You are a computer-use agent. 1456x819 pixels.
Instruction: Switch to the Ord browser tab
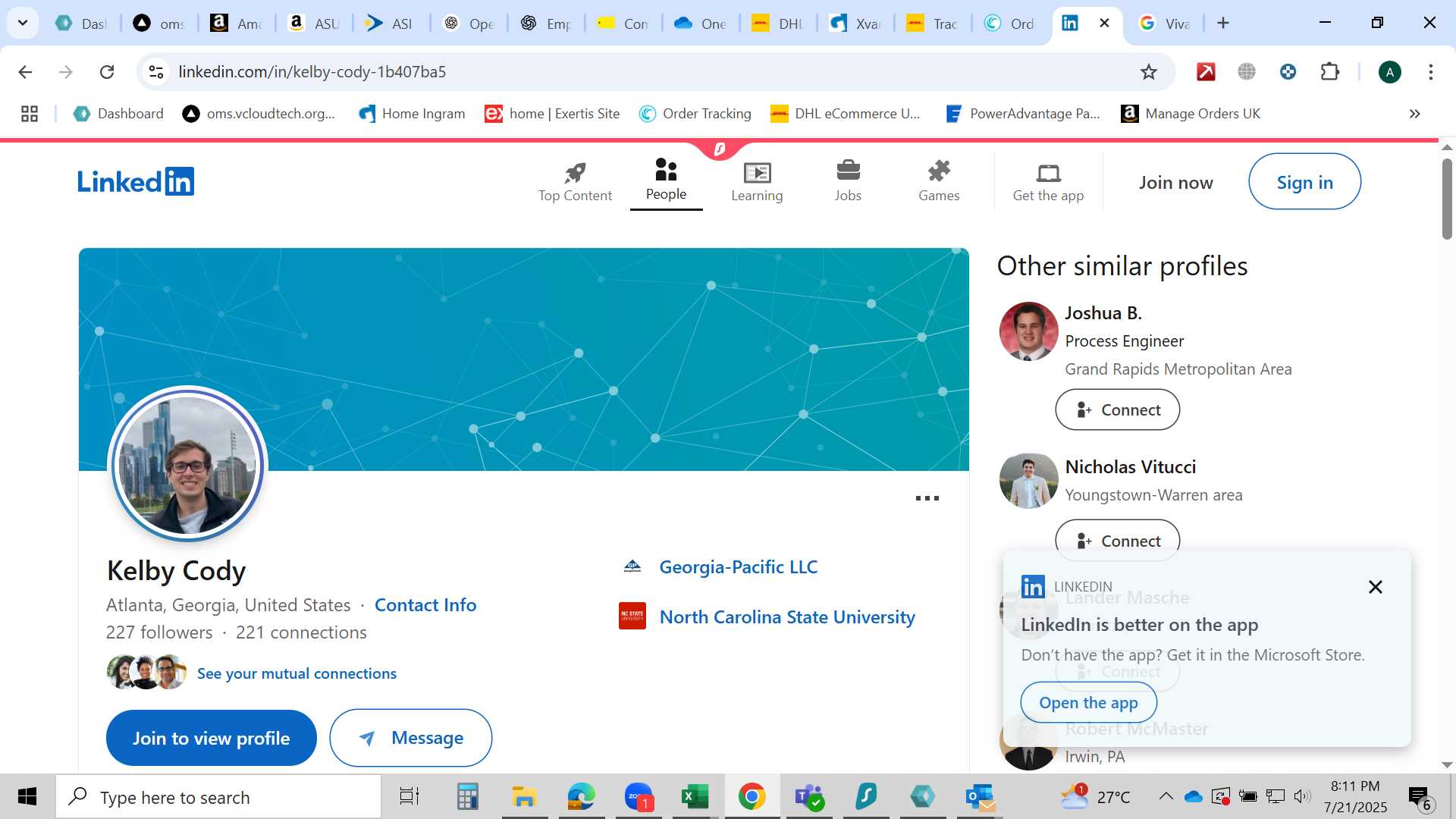click(1009, 24)
